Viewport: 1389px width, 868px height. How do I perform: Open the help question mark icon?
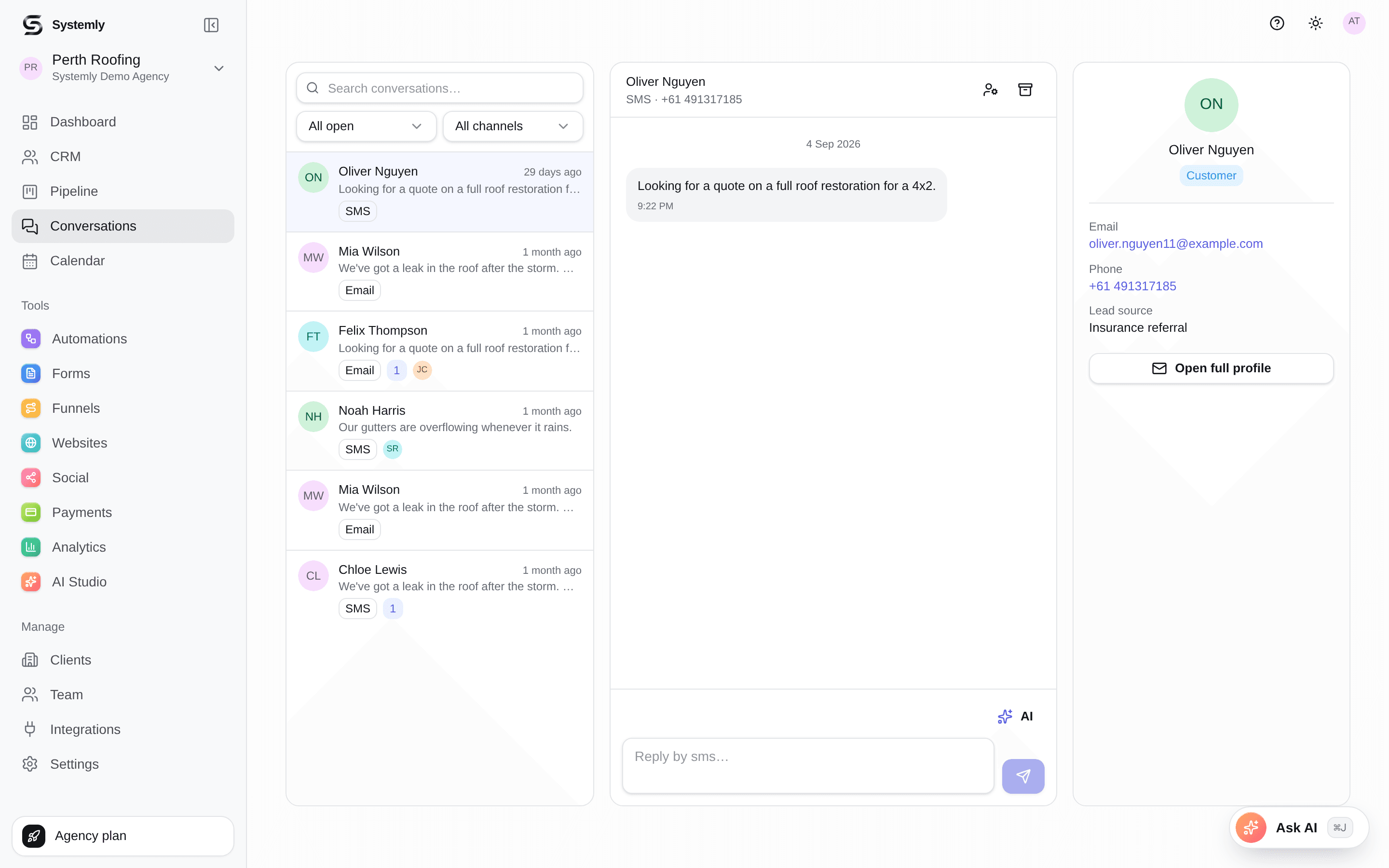pyautogui.click(x=1277, y=24)
